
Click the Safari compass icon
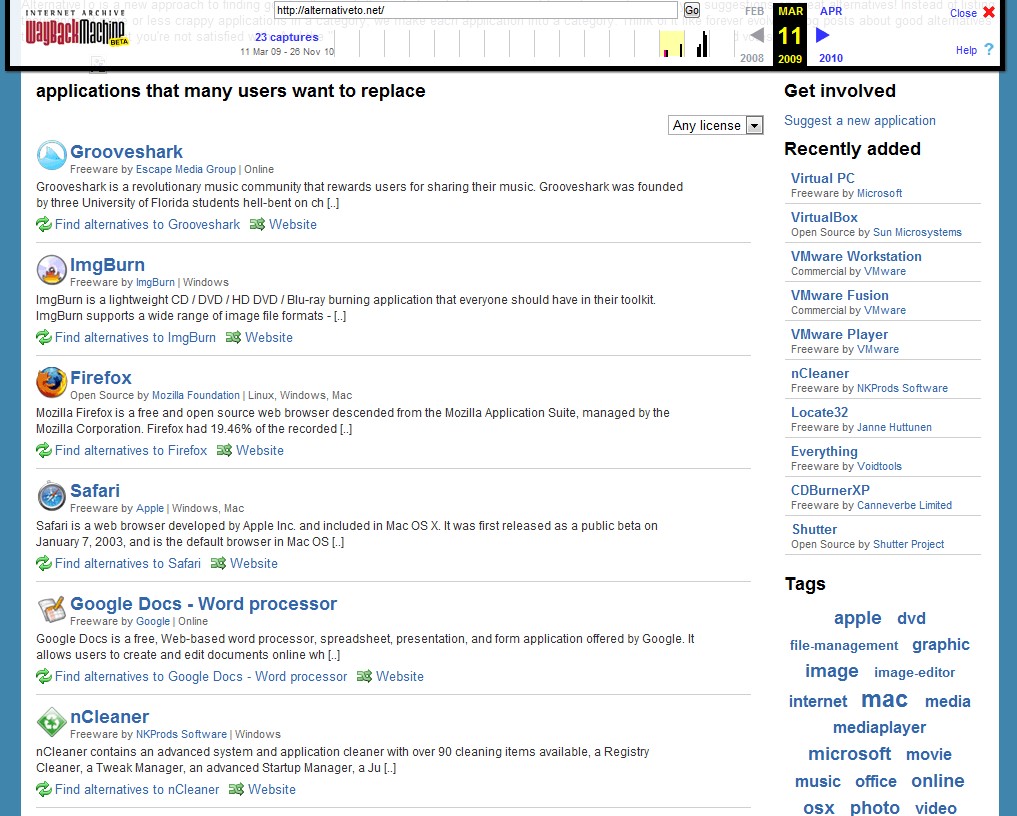click(x=51, y=496)
